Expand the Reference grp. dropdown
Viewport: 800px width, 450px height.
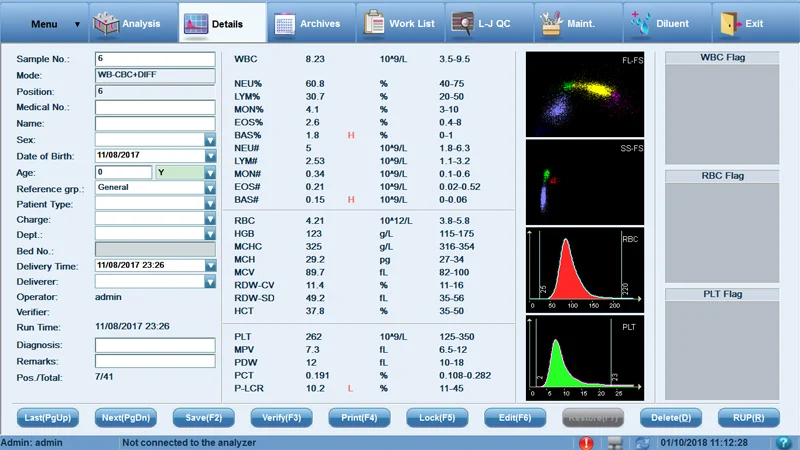pyautogui.click(x=210, y=188)
